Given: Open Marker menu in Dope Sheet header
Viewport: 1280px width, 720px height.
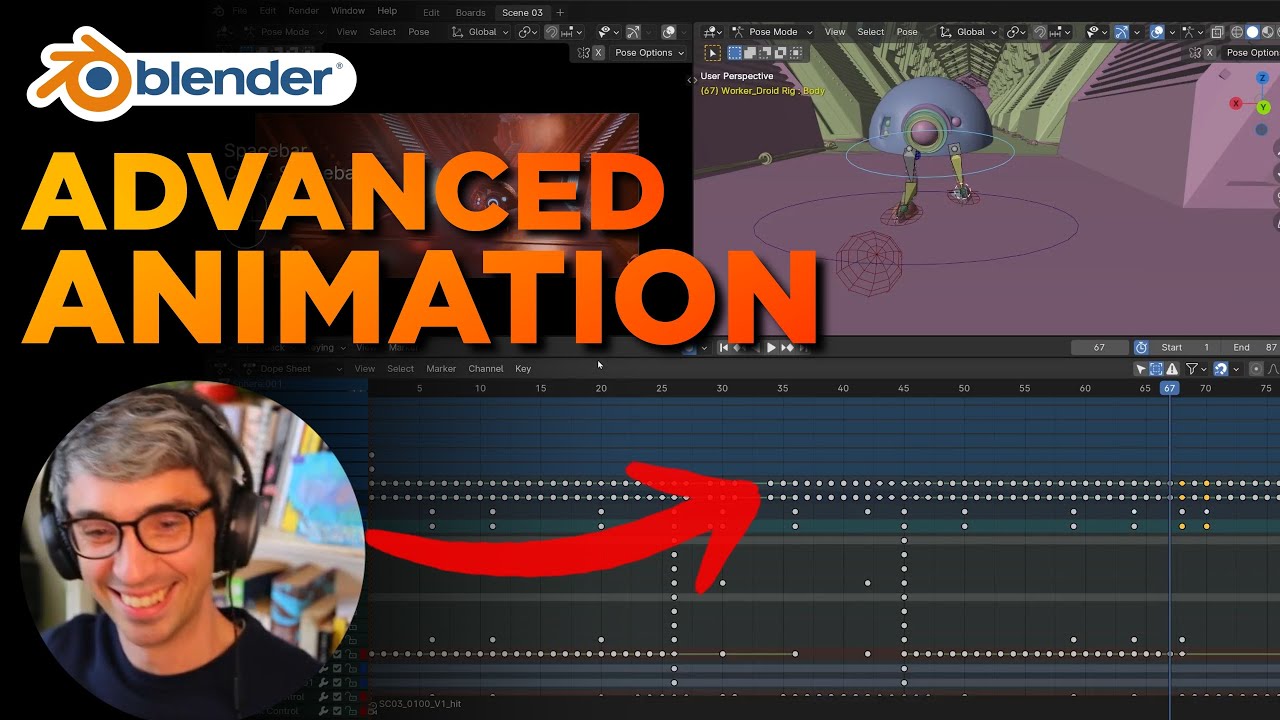Looking at the screenshot, I should pos(441,369).
